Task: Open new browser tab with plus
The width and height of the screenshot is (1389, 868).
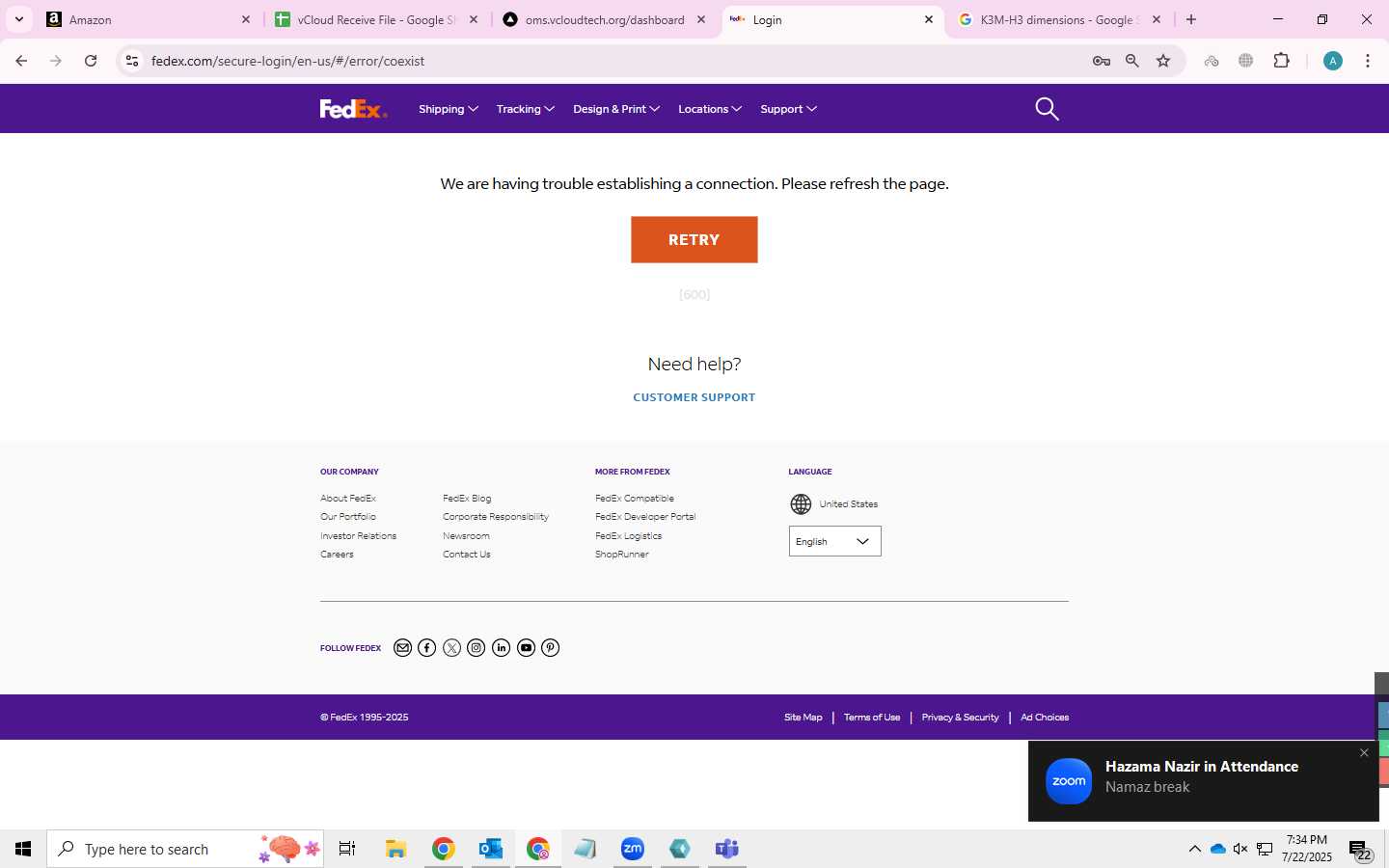Action: 1191,19
